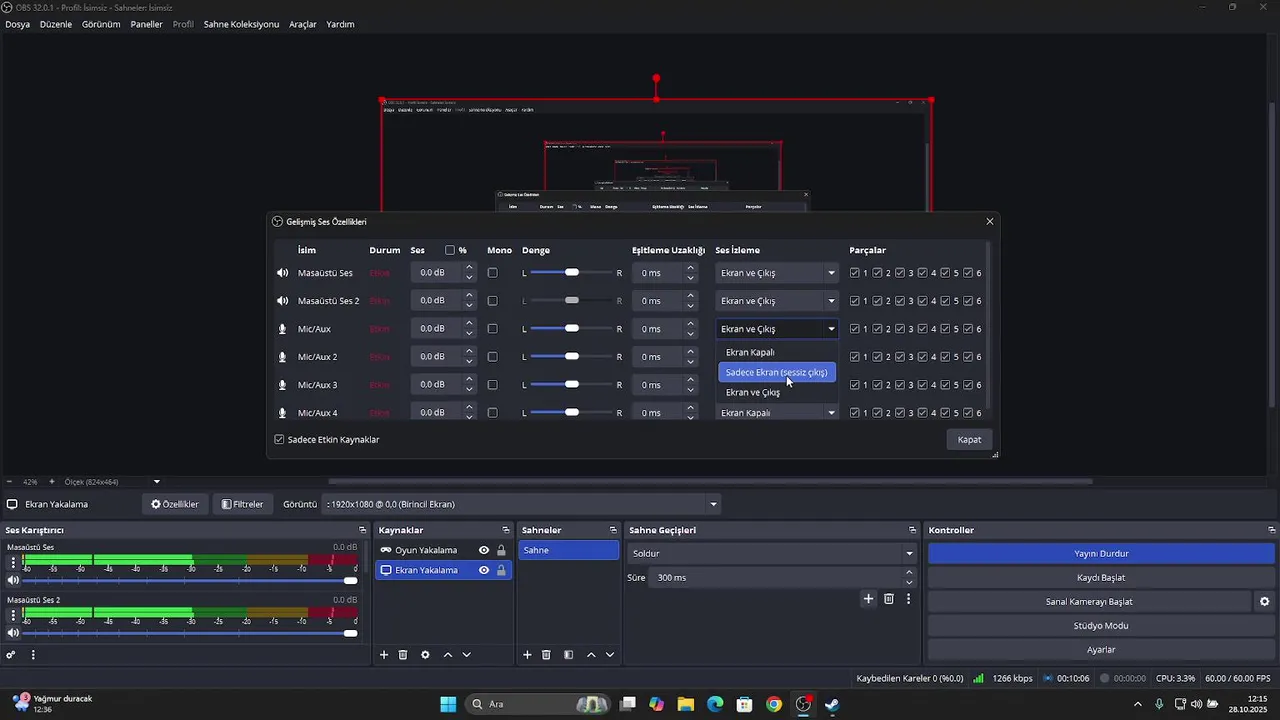Add a new scene in Sahneler
Image resolution: width=1280 pixels, height=720 pixels.
click(x=527, y=655)
